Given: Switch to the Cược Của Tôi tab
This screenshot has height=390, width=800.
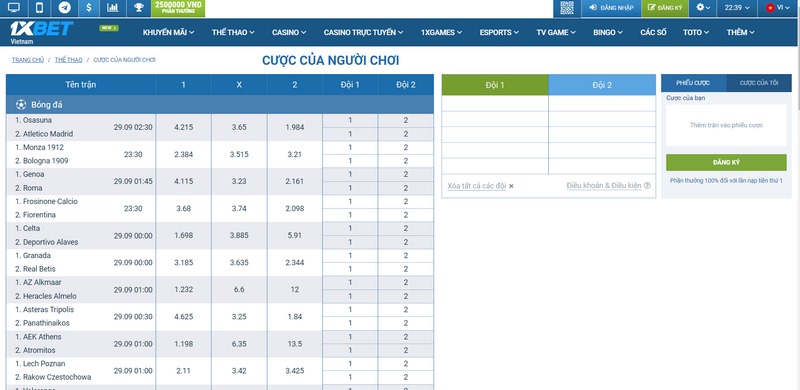Looking at the screenshot, I should pyautogui.click(x=759, y=83).
